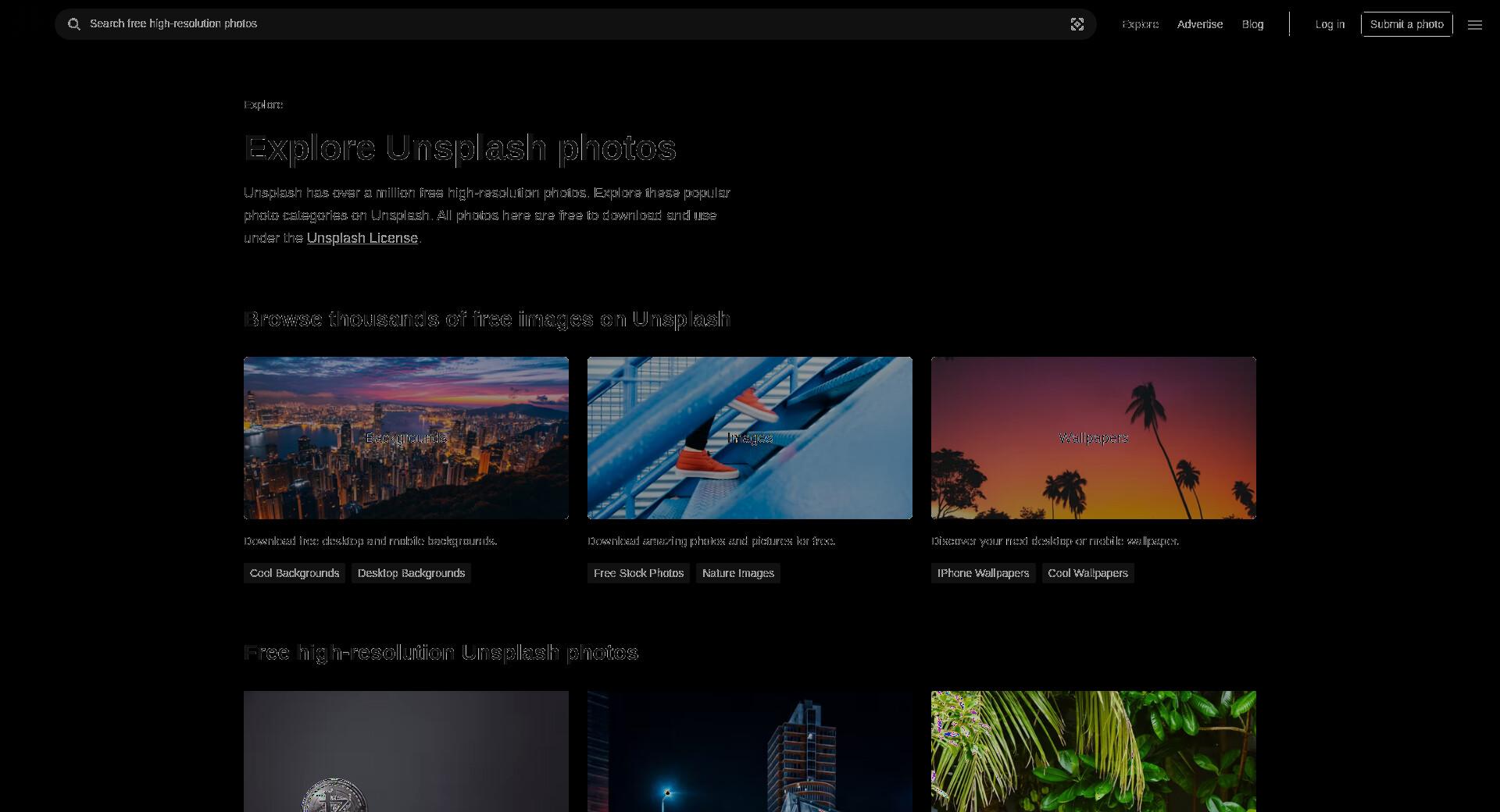The width and height of the screenshot is (1500, 812).
Task: Click Submit a photo button
Action: [x=1407, y=24]
